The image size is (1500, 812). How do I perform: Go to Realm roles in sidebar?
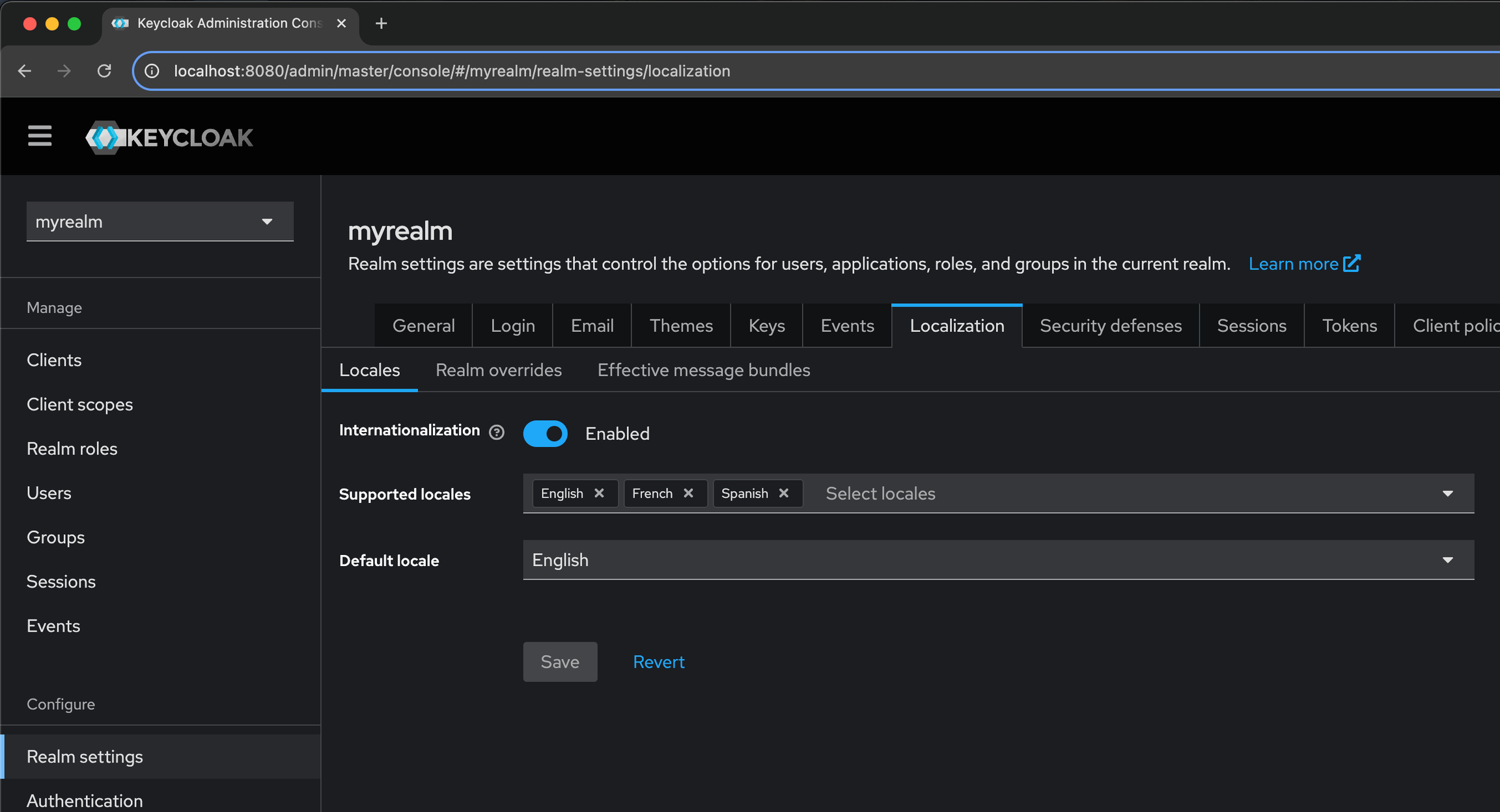click(x=160, y=448)
